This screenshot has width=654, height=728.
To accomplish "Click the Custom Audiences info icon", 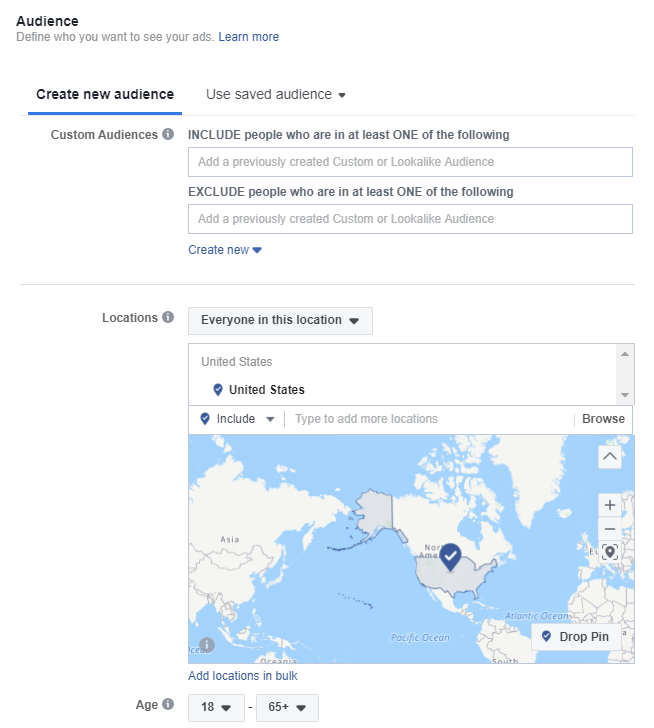I will [169, 135].
